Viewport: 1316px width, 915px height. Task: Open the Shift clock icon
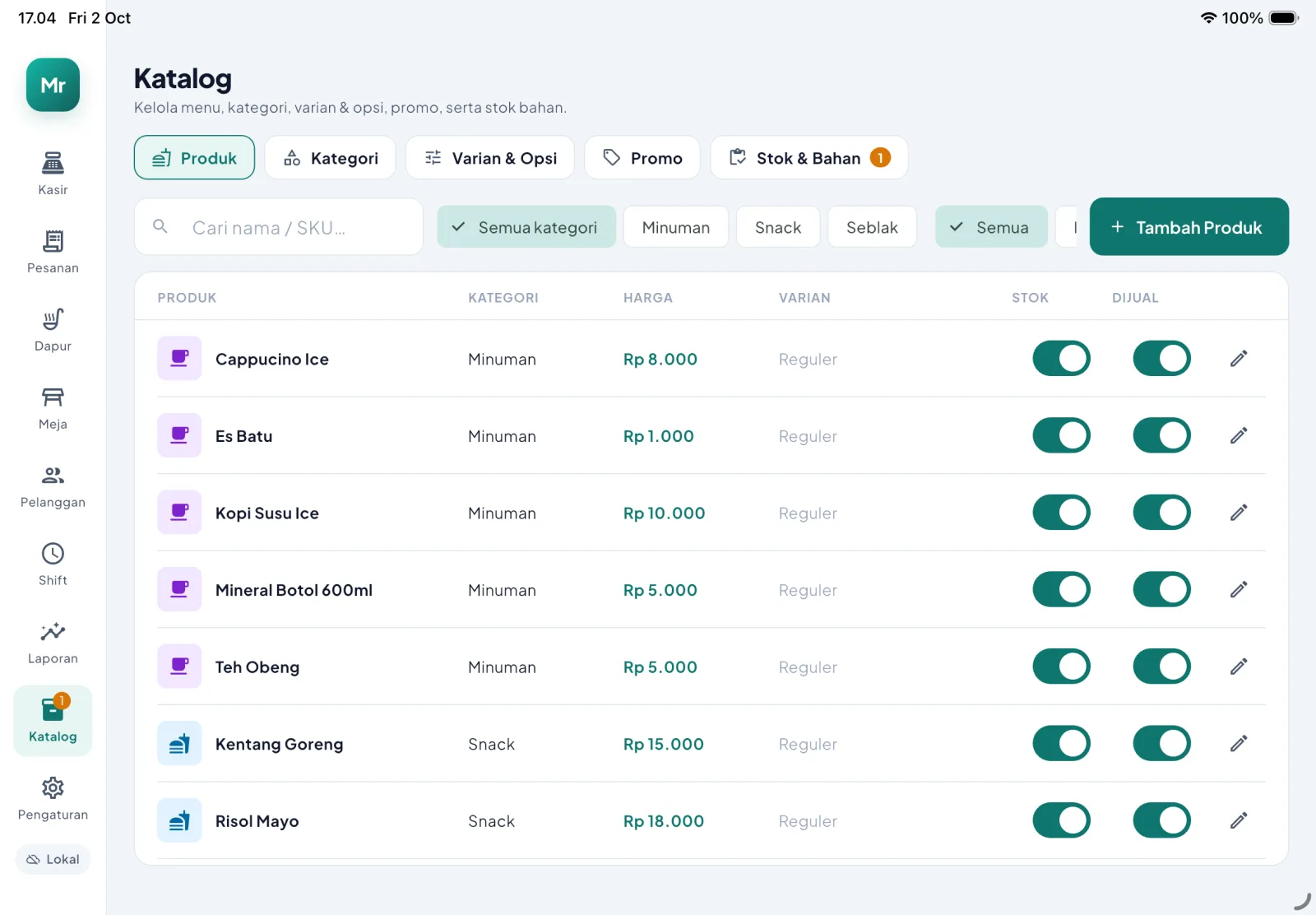[x=53, y=554]
